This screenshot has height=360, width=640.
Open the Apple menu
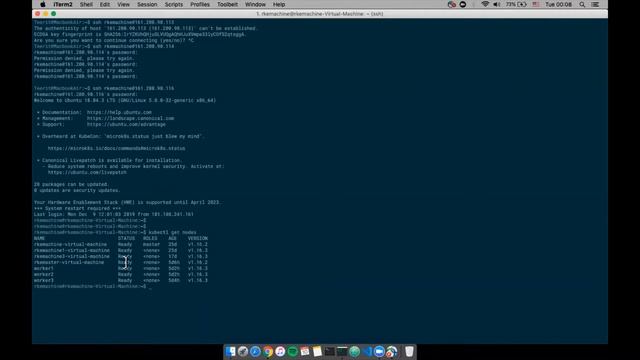tap(43, 4)
